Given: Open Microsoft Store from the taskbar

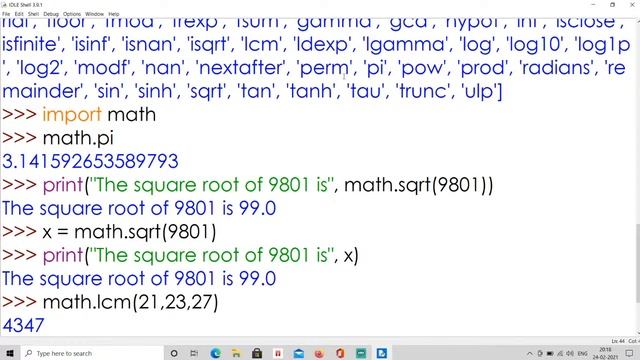Looking at the screenshot, I should coord(257,353).
